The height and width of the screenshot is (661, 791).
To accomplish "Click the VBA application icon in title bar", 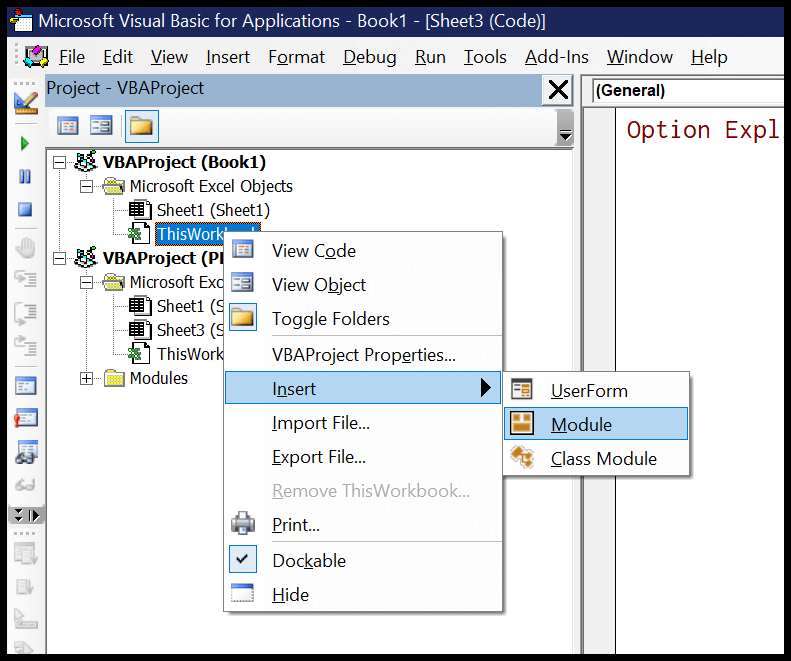I will click(x=21, y=20).
